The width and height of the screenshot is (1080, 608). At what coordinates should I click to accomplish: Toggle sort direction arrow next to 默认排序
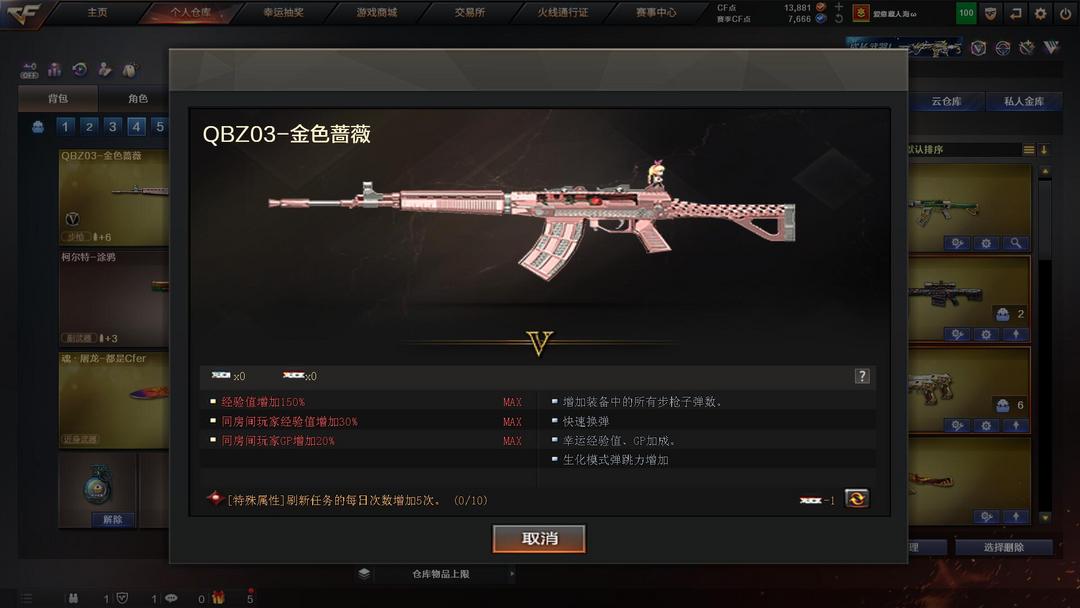[1044, 149]
